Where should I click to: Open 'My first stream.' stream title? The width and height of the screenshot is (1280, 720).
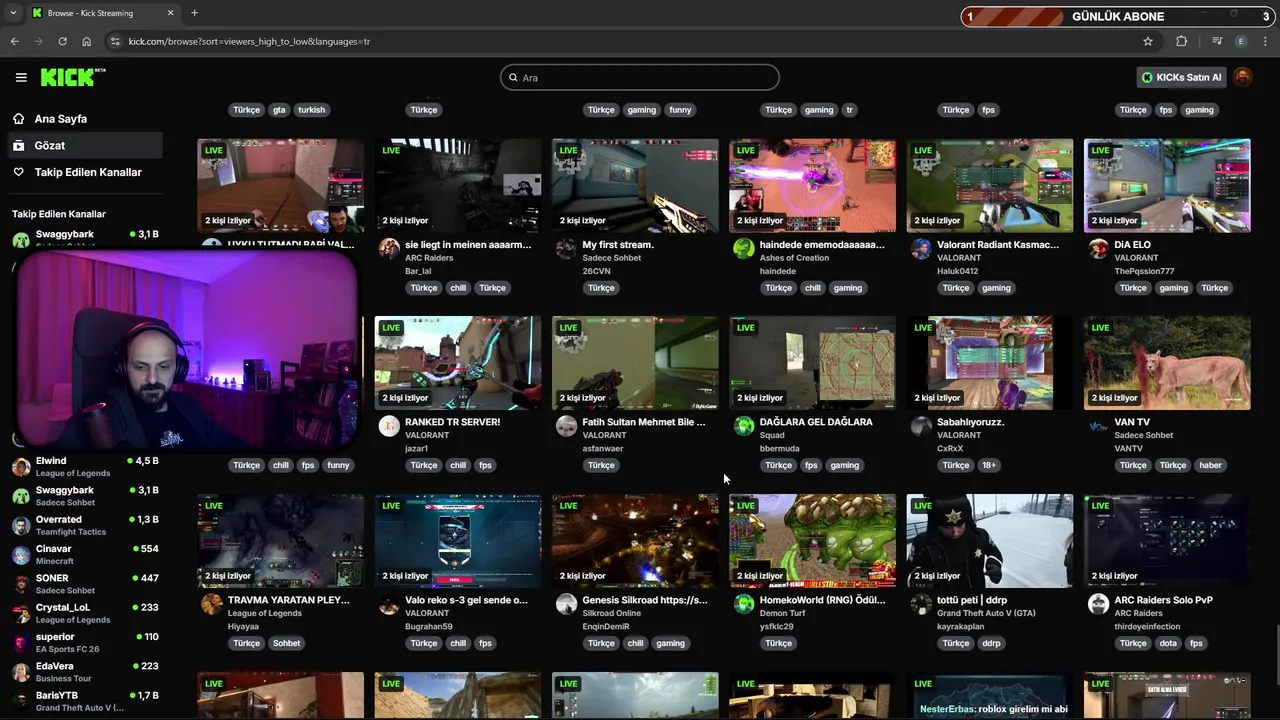(x=618, y=244)
